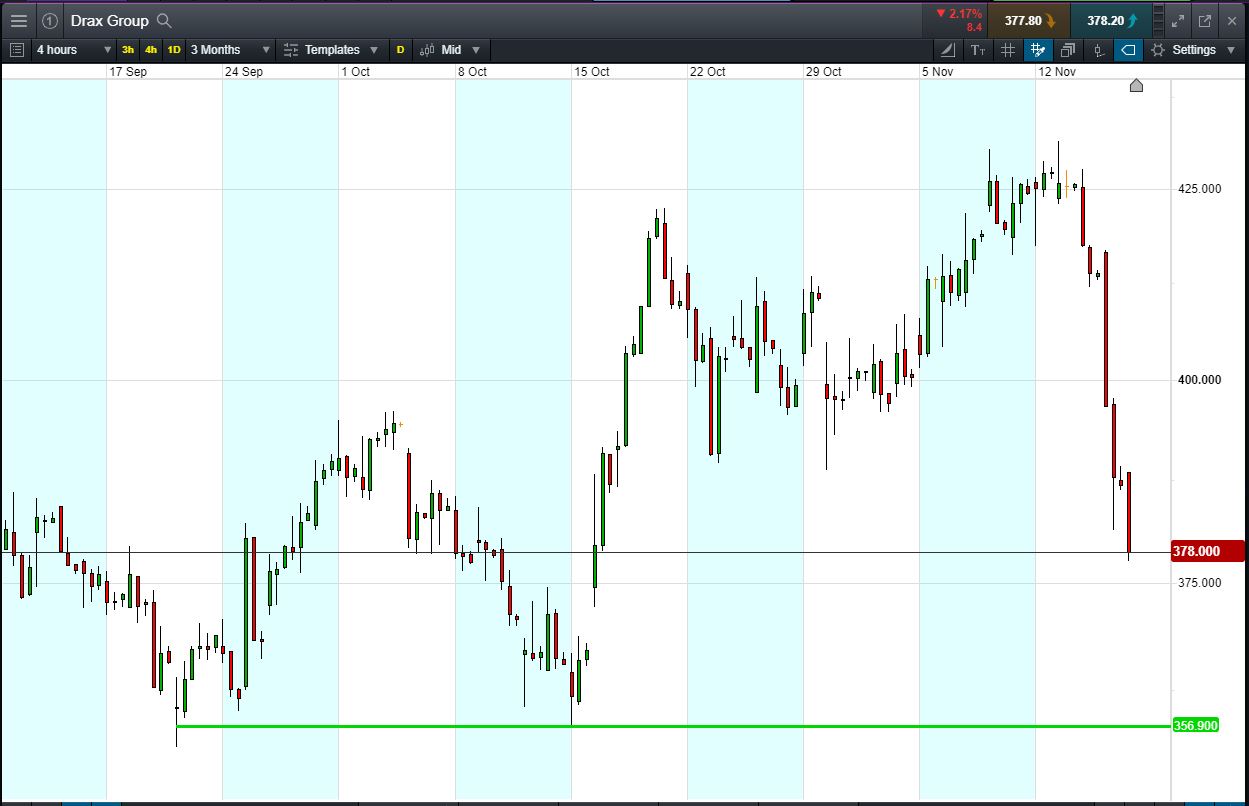Screen dimensions: 1249x806
Task: Close the Drax Group chart
Action: (x=1231, y=20)
